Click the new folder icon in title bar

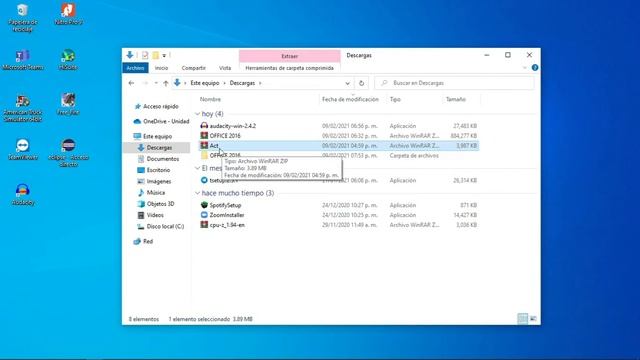(156, 56)
